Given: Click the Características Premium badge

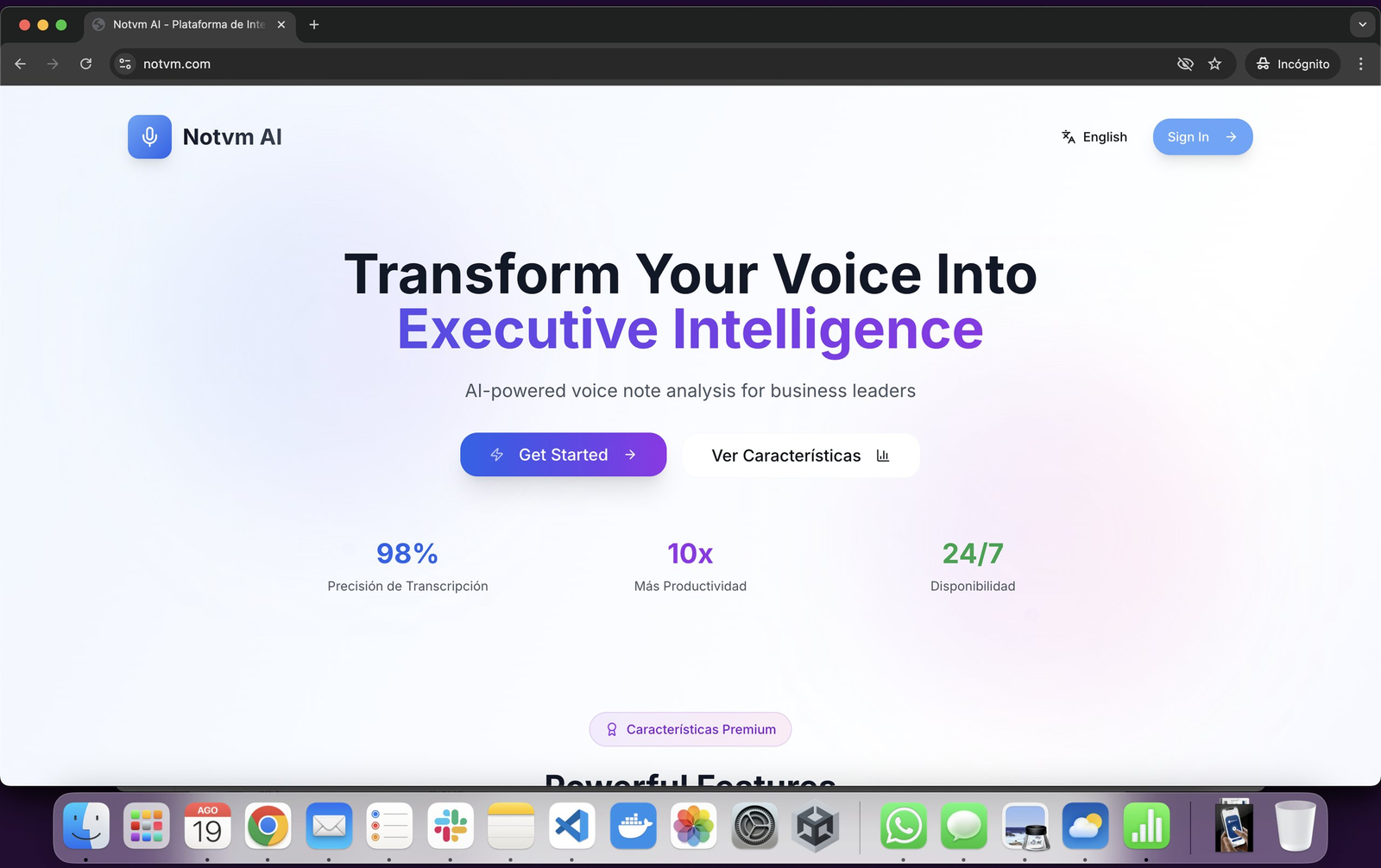Looking at the screenshot, I should point(690,729).
